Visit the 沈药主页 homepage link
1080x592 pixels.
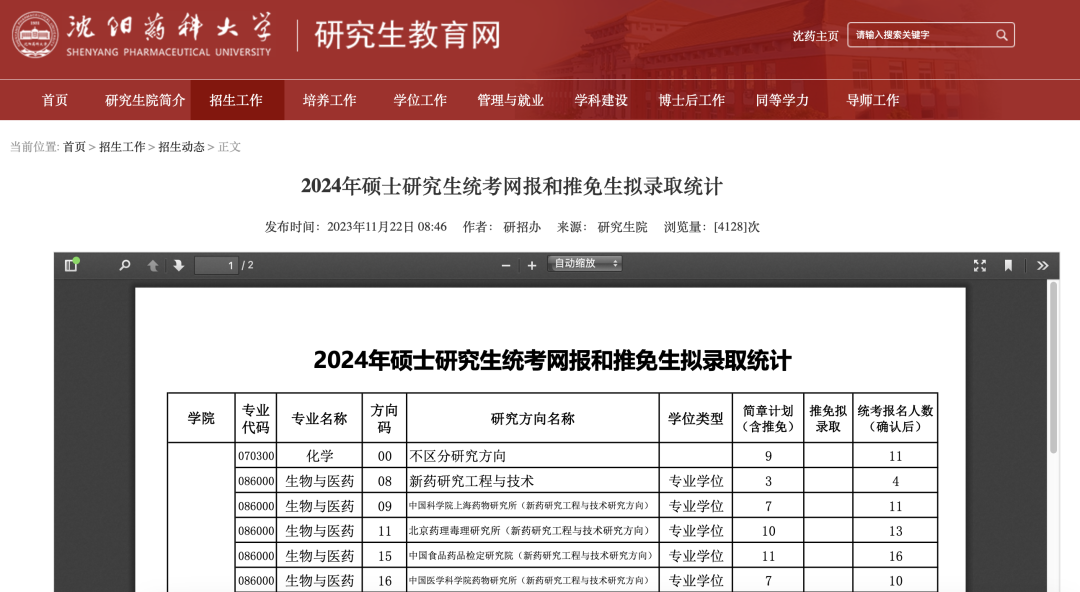click(x=815, y=34)
